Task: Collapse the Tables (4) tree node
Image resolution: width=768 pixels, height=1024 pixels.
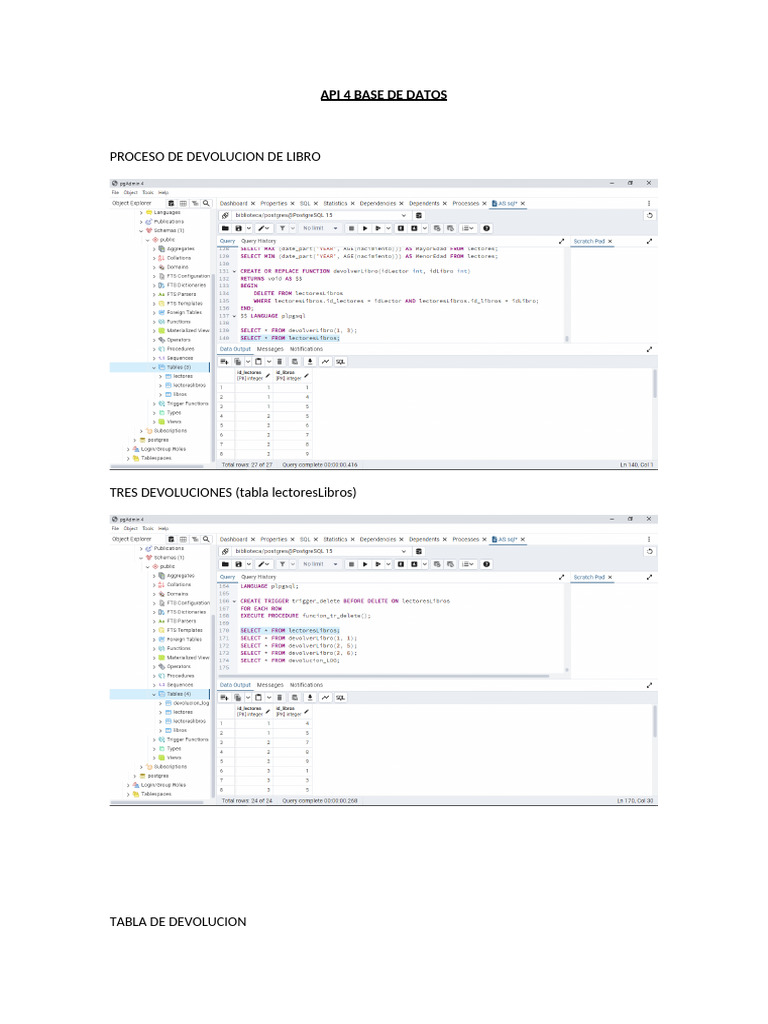Action: point(154,694)
